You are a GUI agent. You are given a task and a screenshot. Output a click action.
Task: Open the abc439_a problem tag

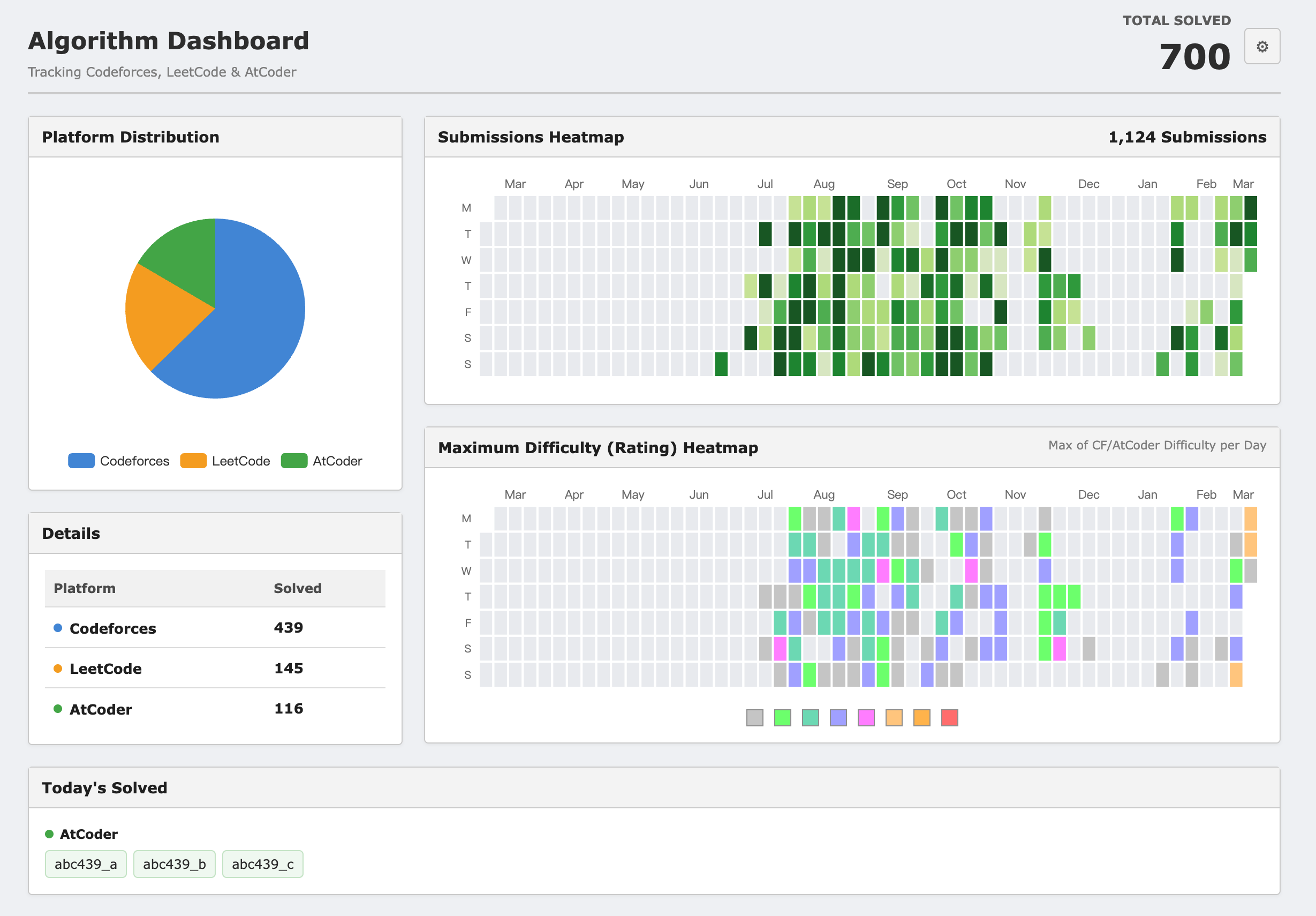(x=86, y=864)
